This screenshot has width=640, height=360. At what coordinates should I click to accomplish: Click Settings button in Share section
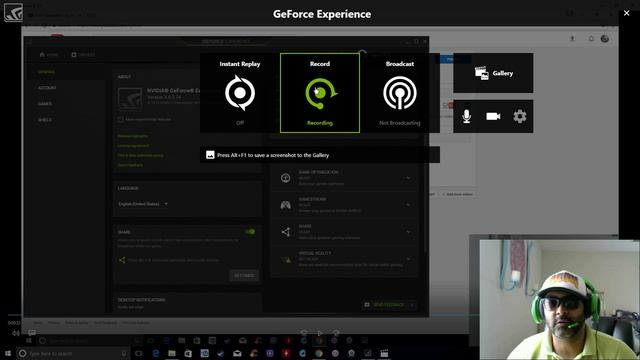pos(244,276)
